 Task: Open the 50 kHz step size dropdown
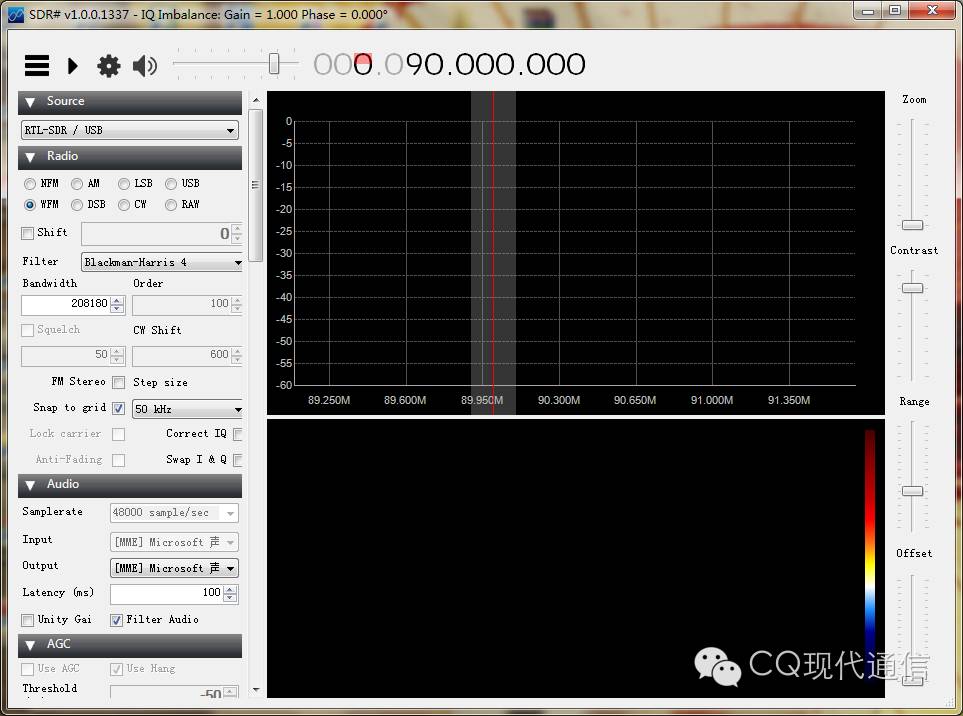pos(187,409)
